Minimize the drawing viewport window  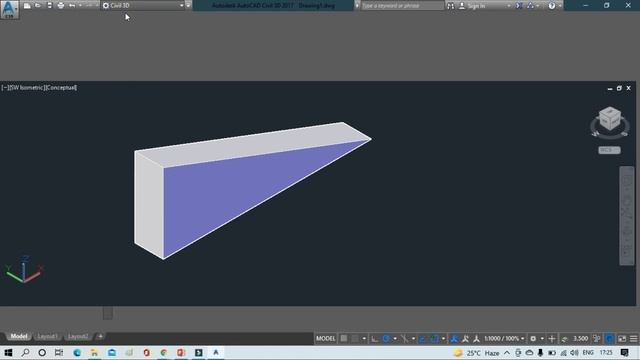coord(610,88)
